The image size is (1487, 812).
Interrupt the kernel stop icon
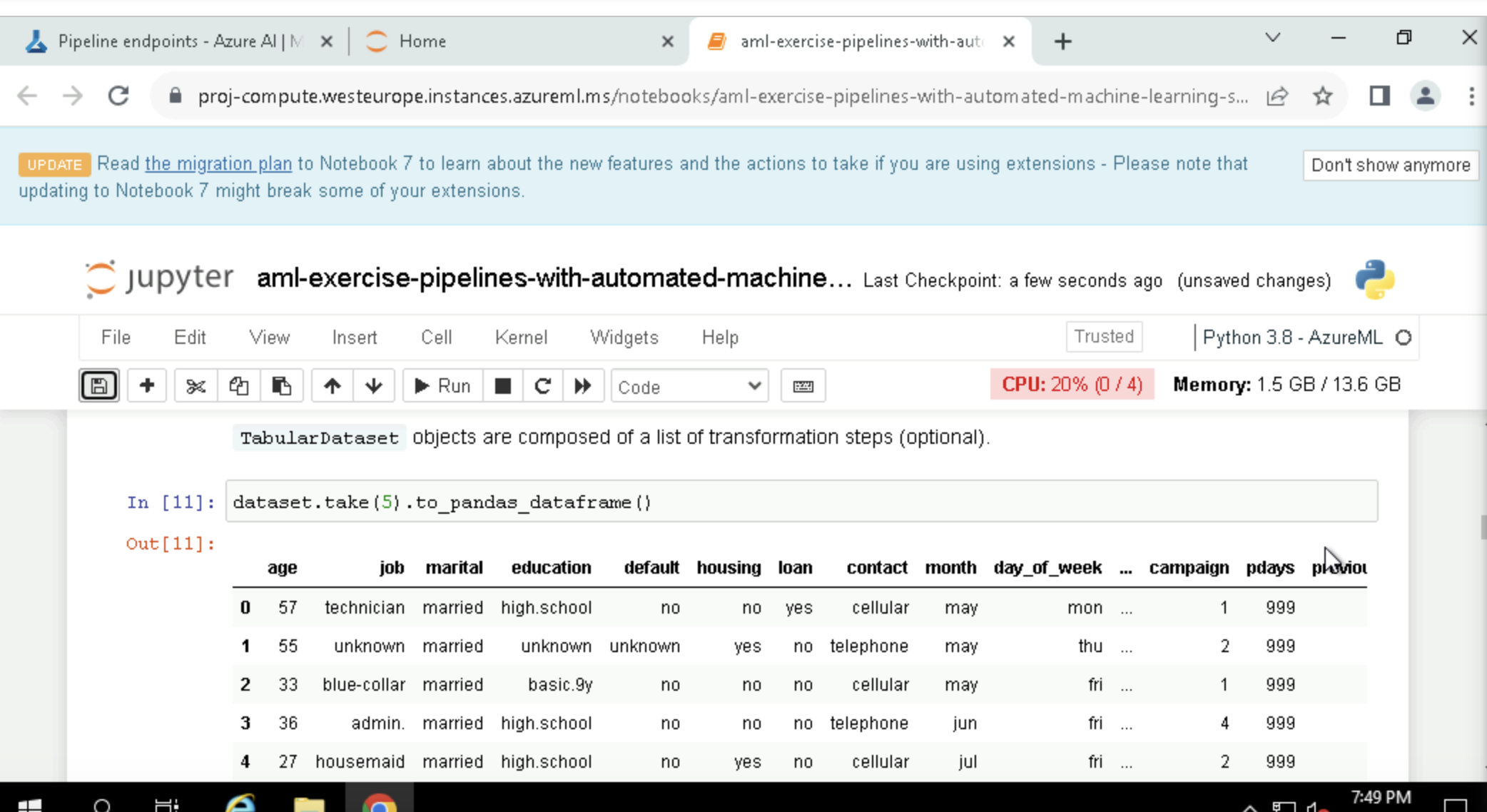502,386
